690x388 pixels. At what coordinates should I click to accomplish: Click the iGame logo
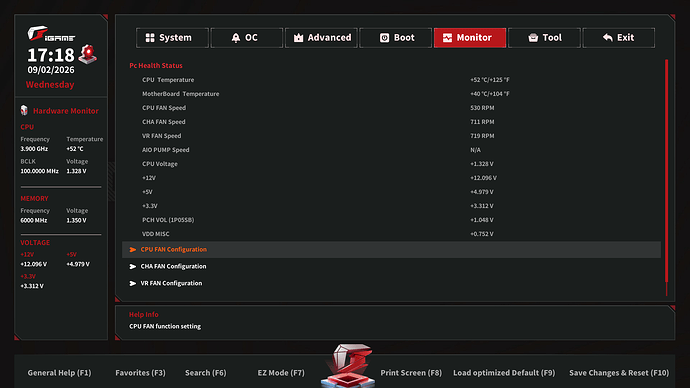pos(51,34)
